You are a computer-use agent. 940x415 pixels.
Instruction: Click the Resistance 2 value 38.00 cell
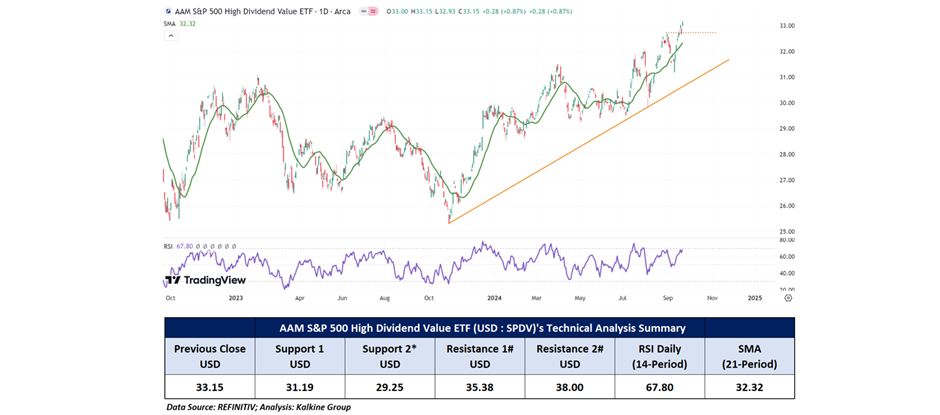point(570,387)
